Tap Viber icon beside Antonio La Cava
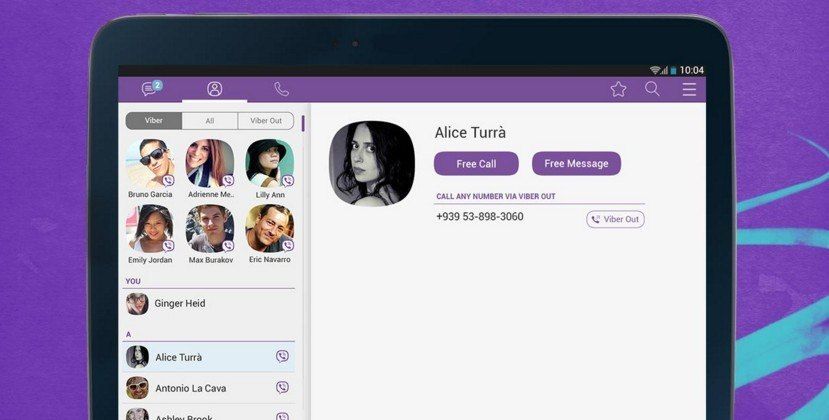The image size is (829, 420). tap(282, 387)
